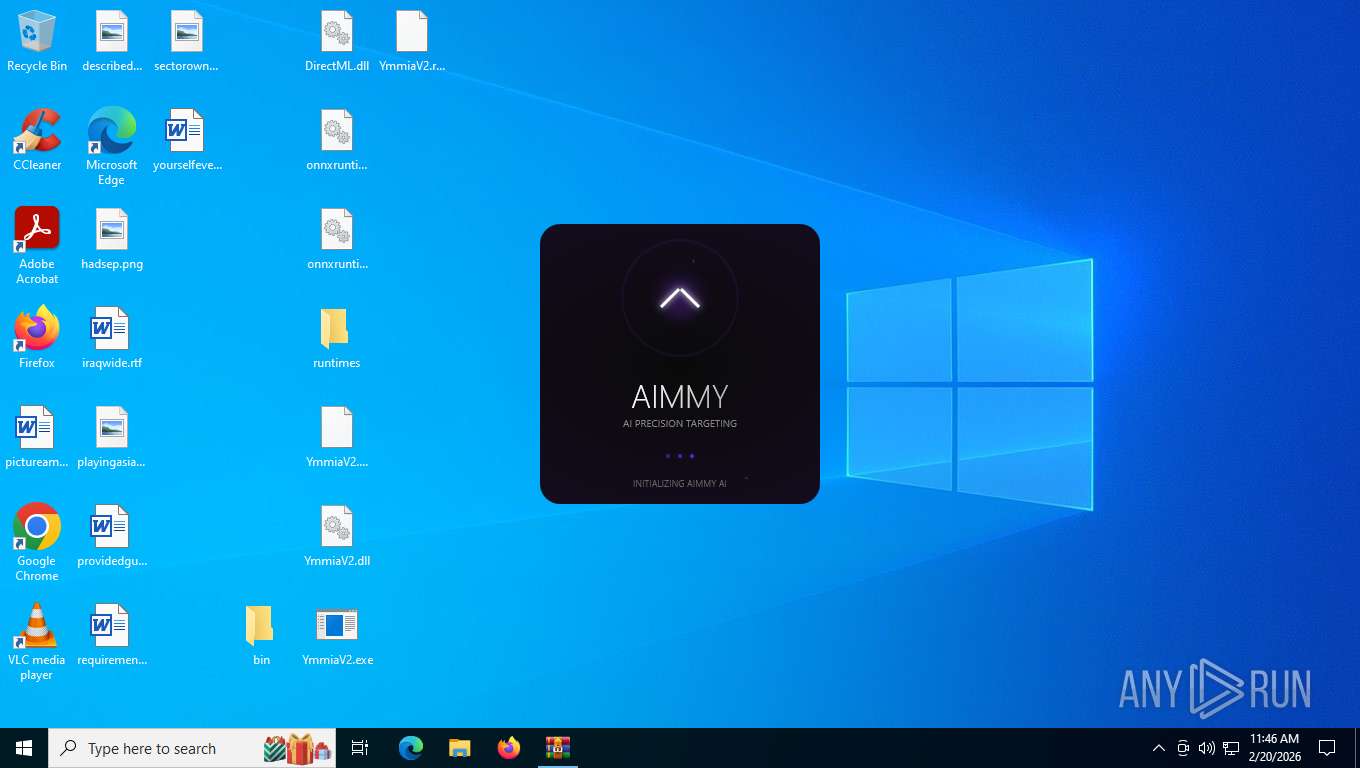Select the YmmiaV2.r... file on the top row
The width and height of the screenshot is (1360, 768).
(x=412, y=41)
